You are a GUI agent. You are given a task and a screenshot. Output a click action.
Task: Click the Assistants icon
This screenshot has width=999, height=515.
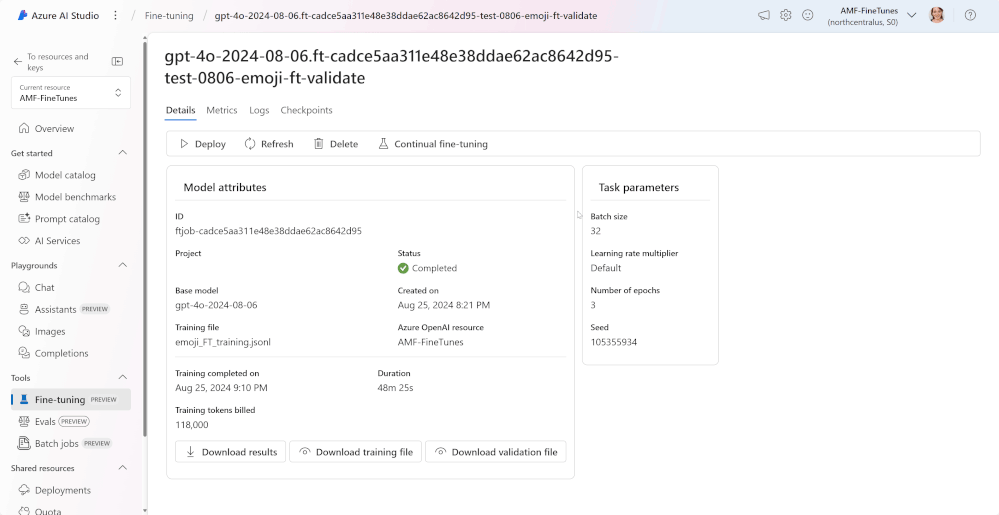tap(24, 310)
